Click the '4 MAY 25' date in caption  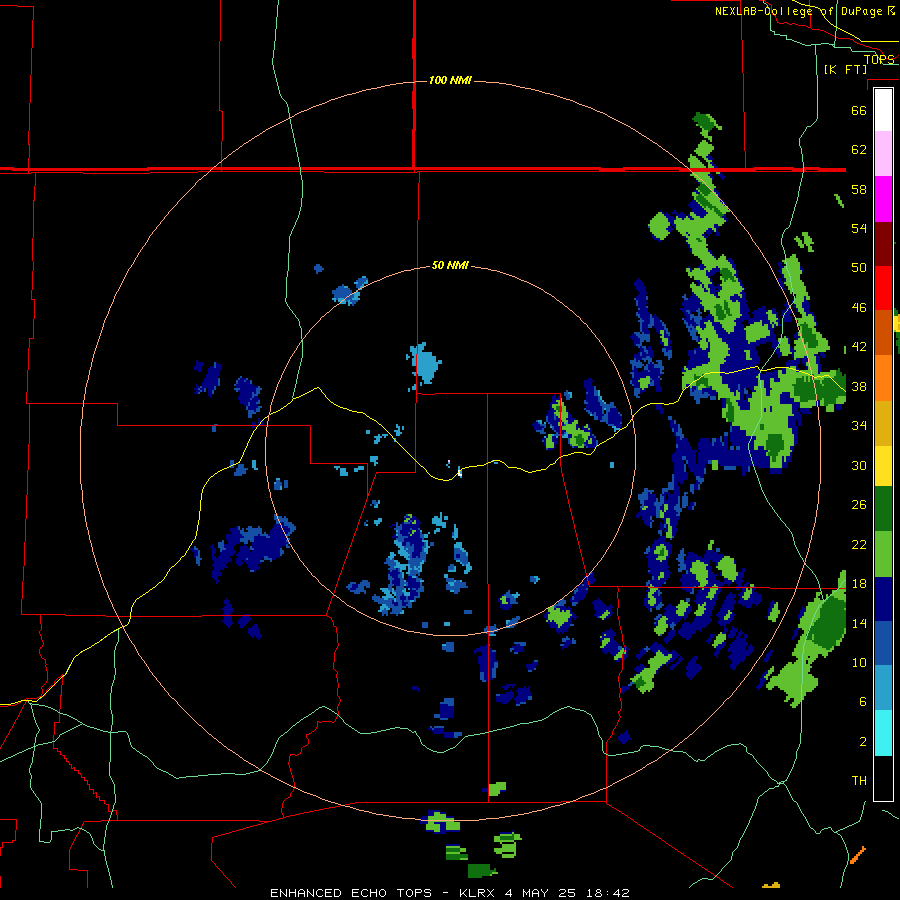pyautogui.click(x=541, y=893)
